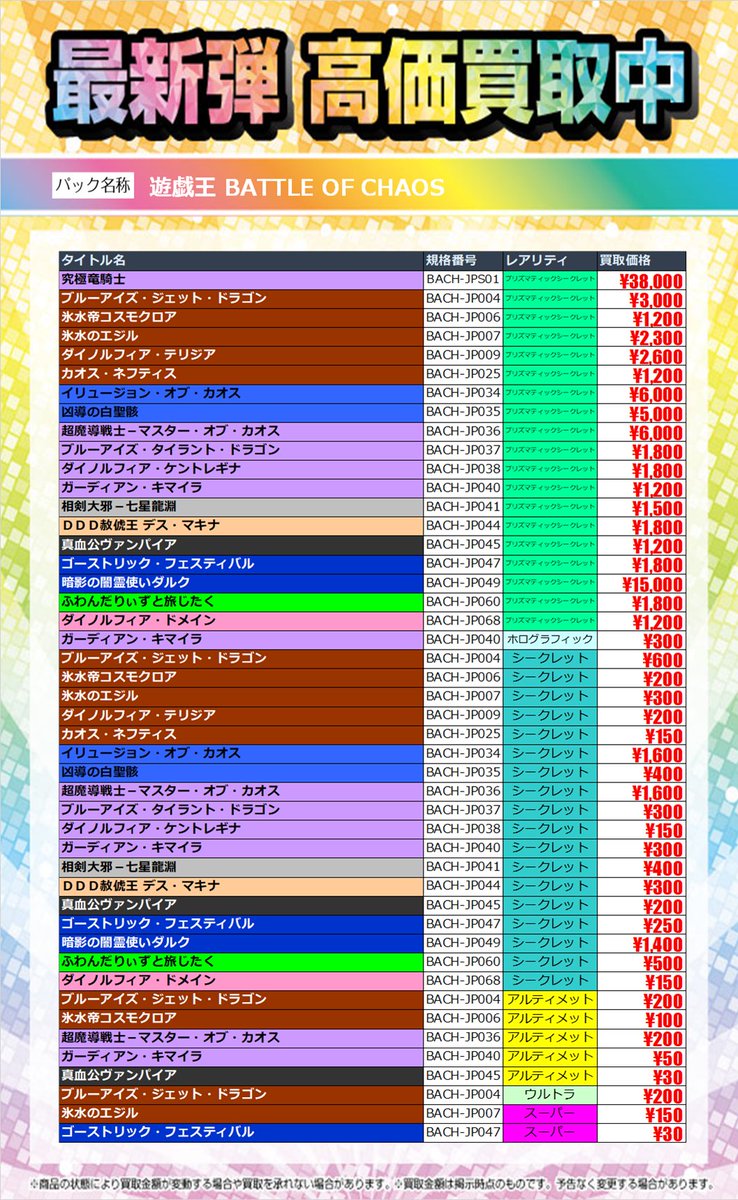Select the レアリティ column header
Screen dimensions: 738x1200
(x=550, y=260)
